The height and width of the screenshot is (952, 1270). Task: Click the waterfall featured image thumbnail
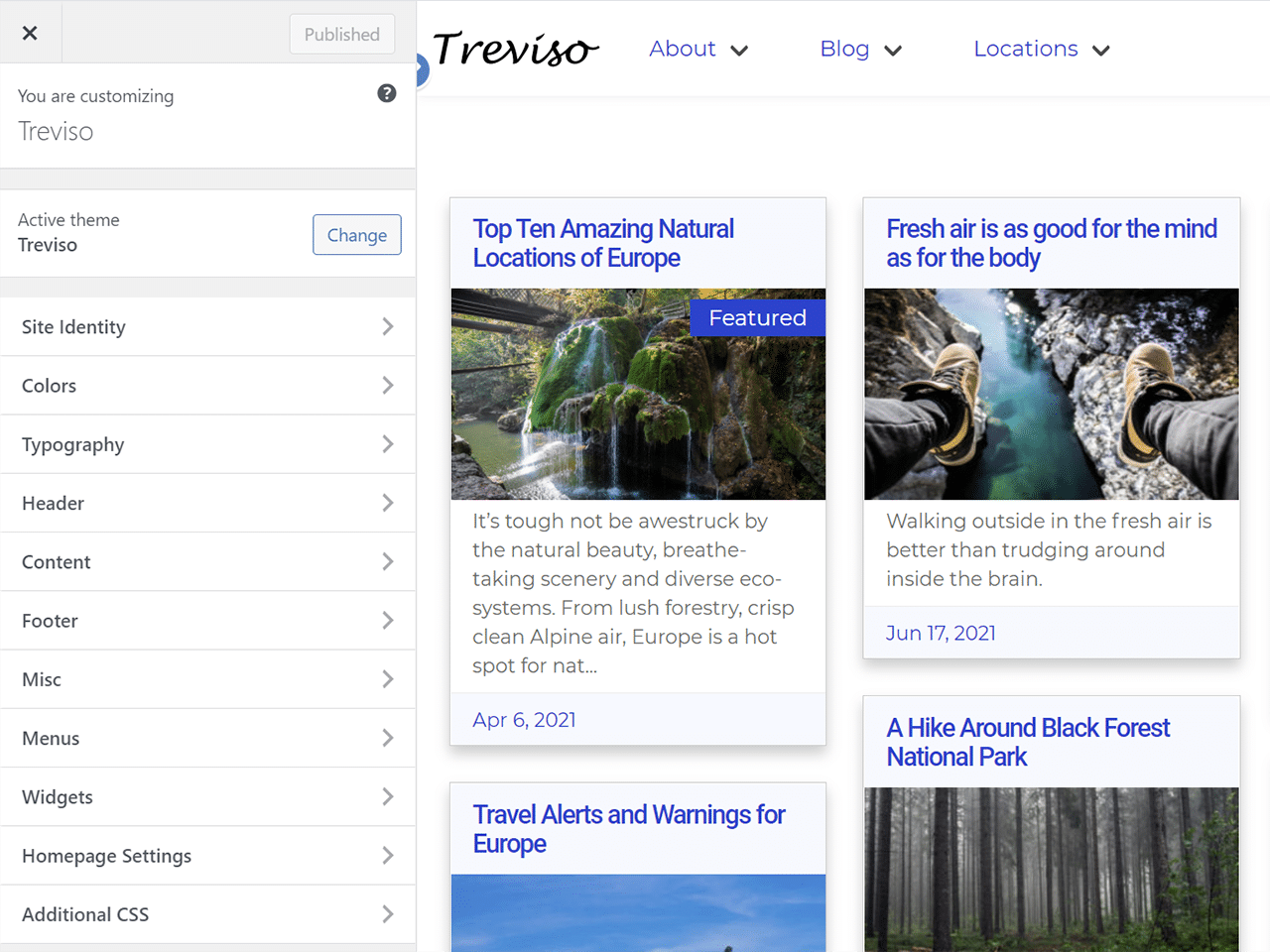click(x=638, y=394)
